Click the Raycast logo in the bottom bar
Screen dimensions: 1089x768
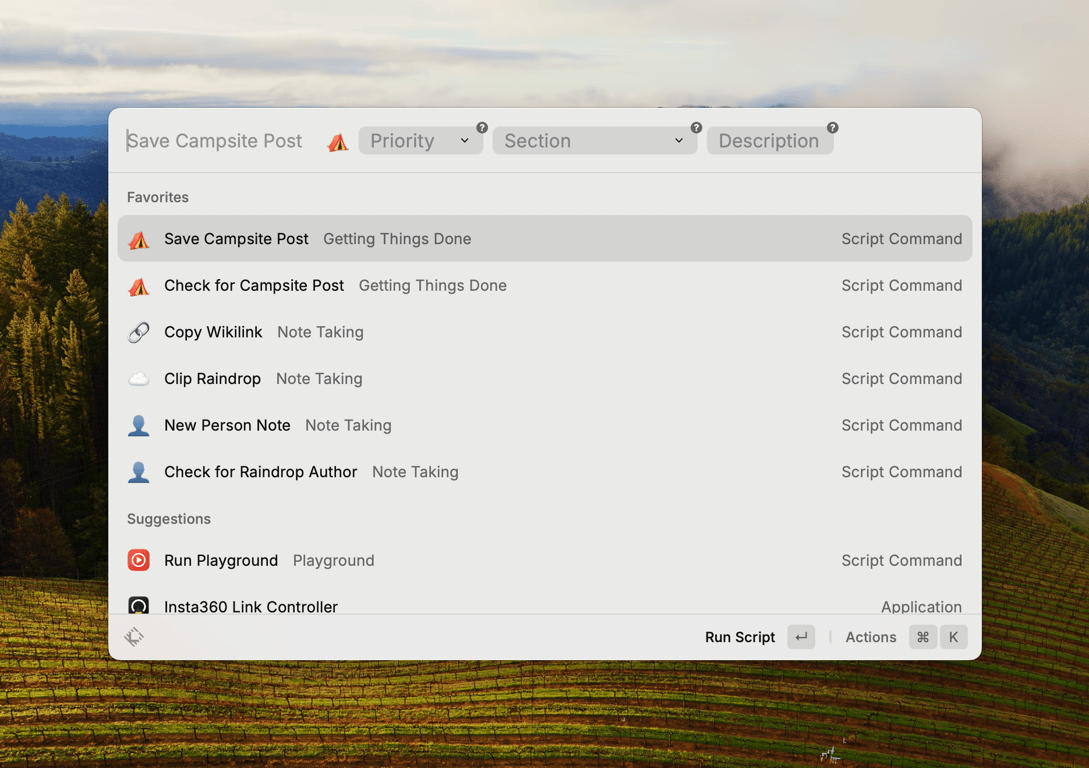coord(134,637)
